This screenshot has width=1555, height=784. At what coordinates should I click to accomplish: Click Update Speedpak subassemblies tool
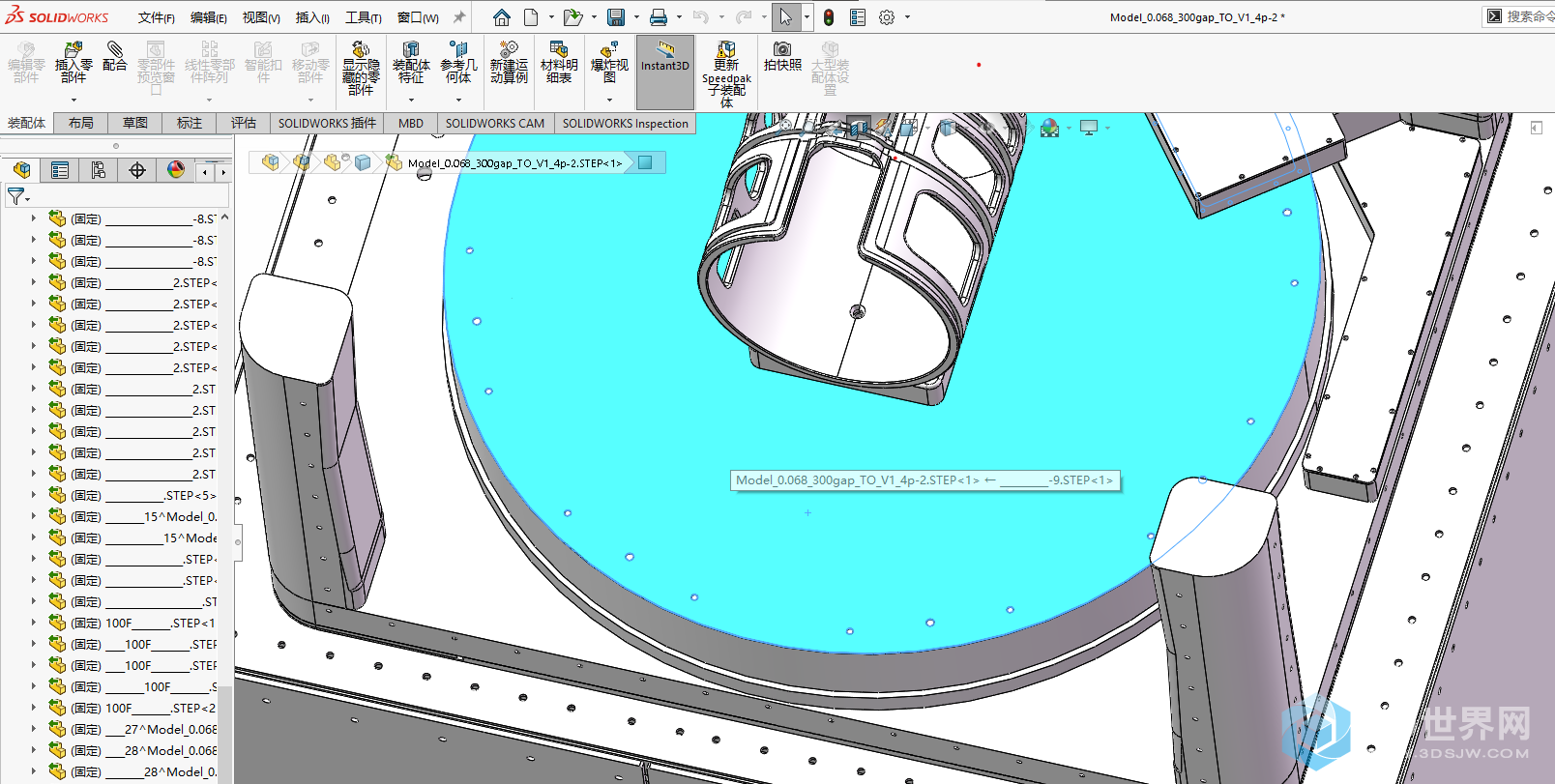pyautogui.click(x=726, y=73)
